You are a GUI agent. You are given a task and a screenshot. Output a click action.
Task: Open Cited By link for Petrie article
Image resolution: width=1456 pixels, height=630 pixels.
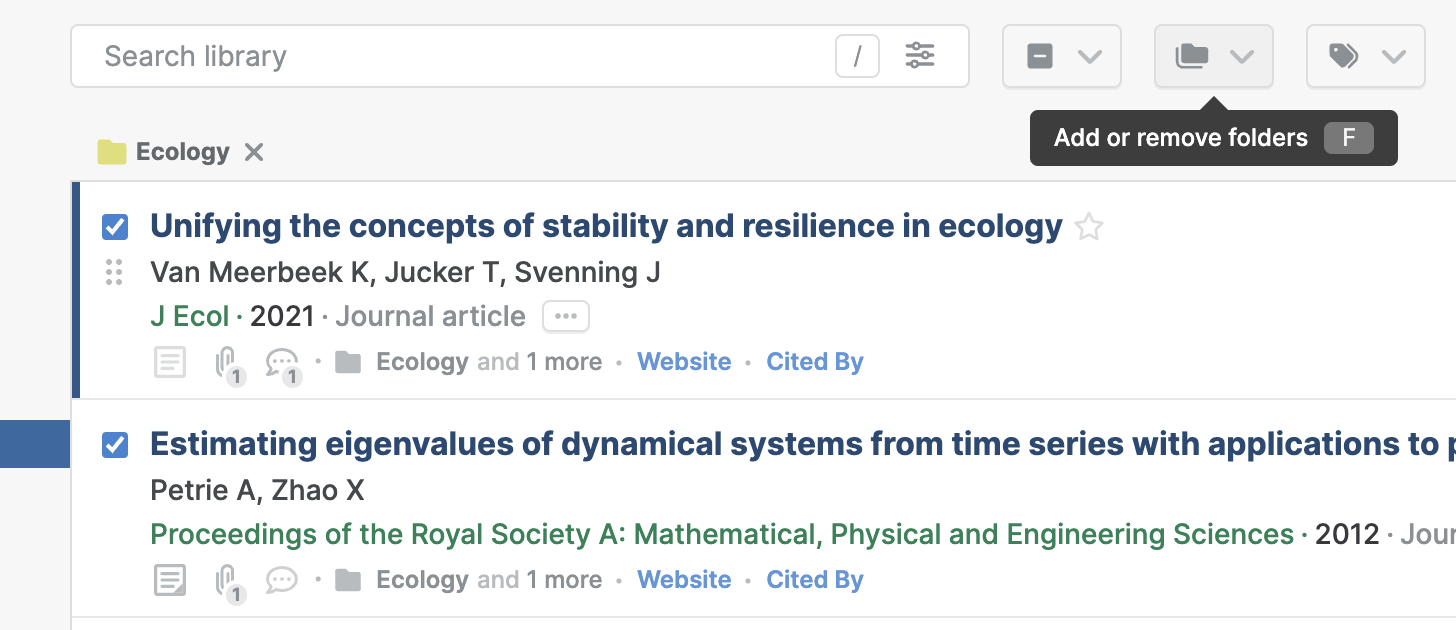815,580
